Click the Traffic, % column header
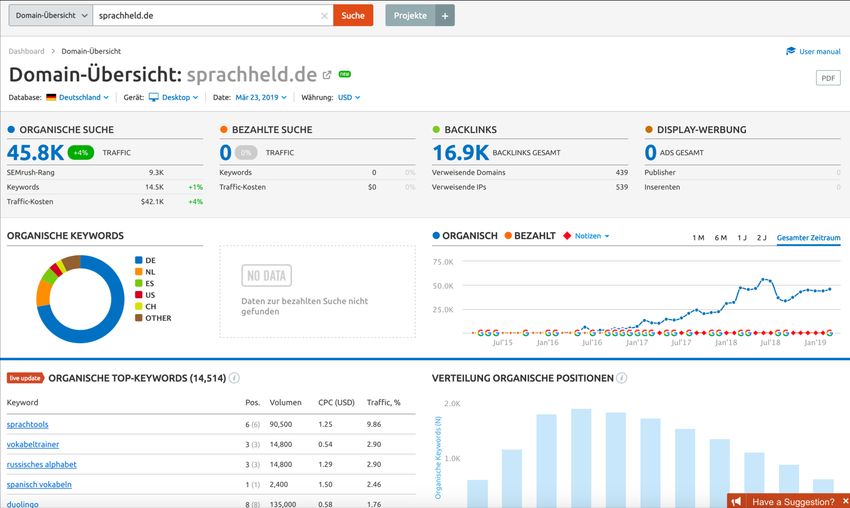This screenshot has width=850, height=508. click(383, 402)
